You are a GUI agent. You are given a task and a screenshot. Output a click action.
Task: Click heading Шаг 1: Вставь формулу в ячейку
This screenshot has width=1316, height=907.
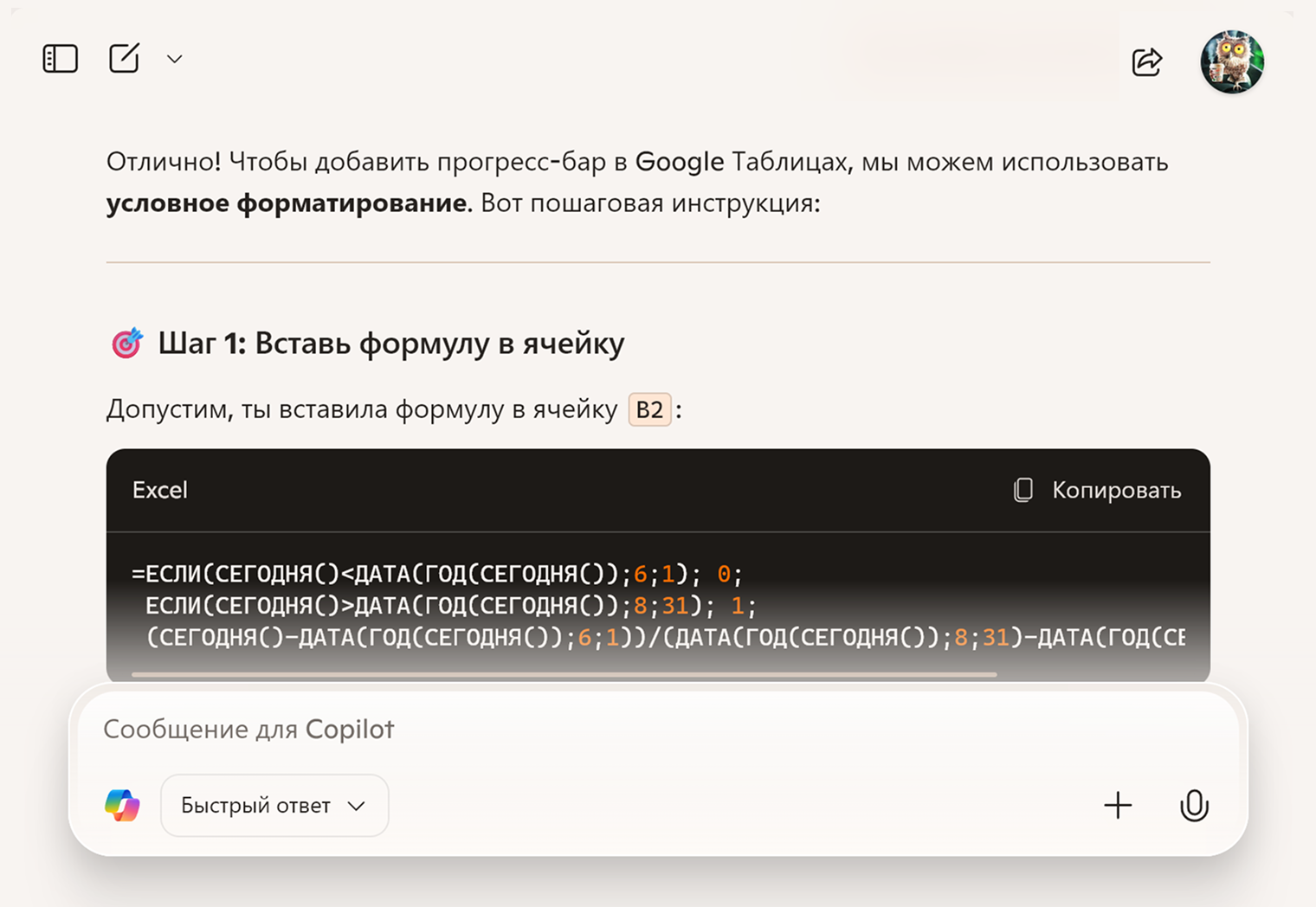(x=391, y=344)
